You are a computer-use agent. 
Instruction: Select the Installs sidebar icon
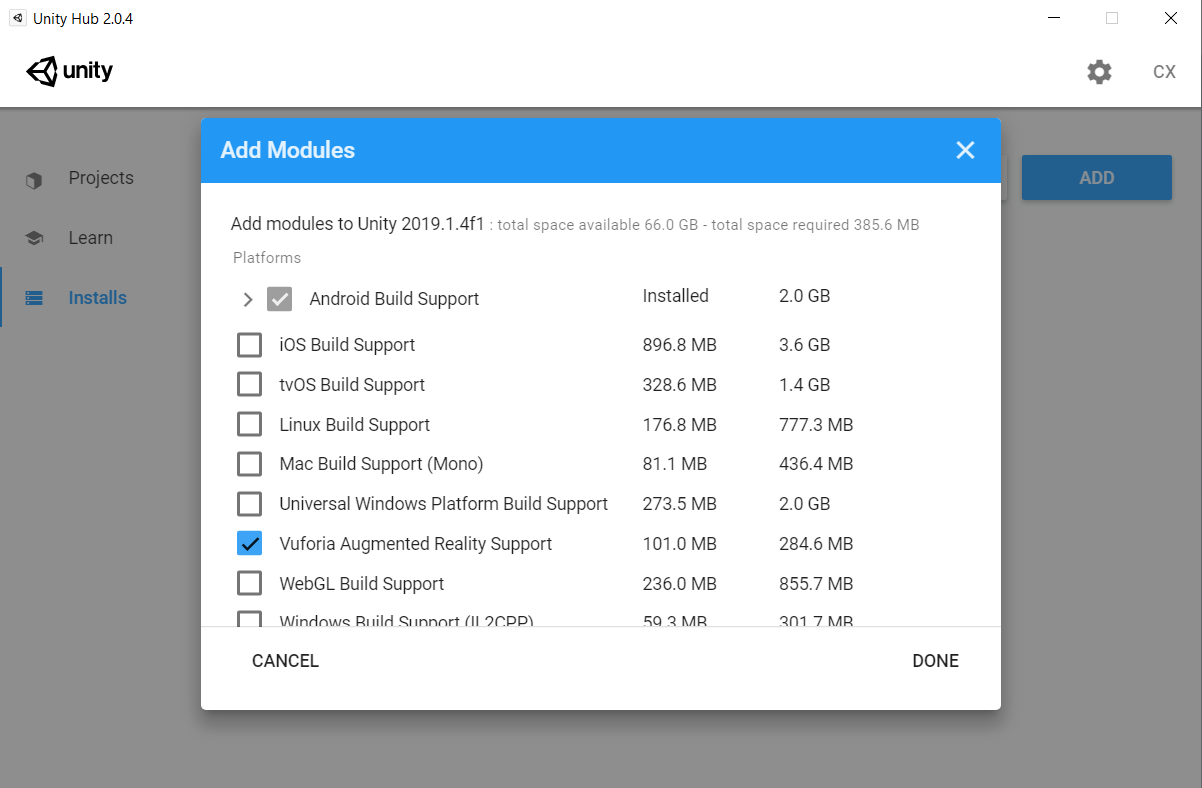click(x=33, y=297)
